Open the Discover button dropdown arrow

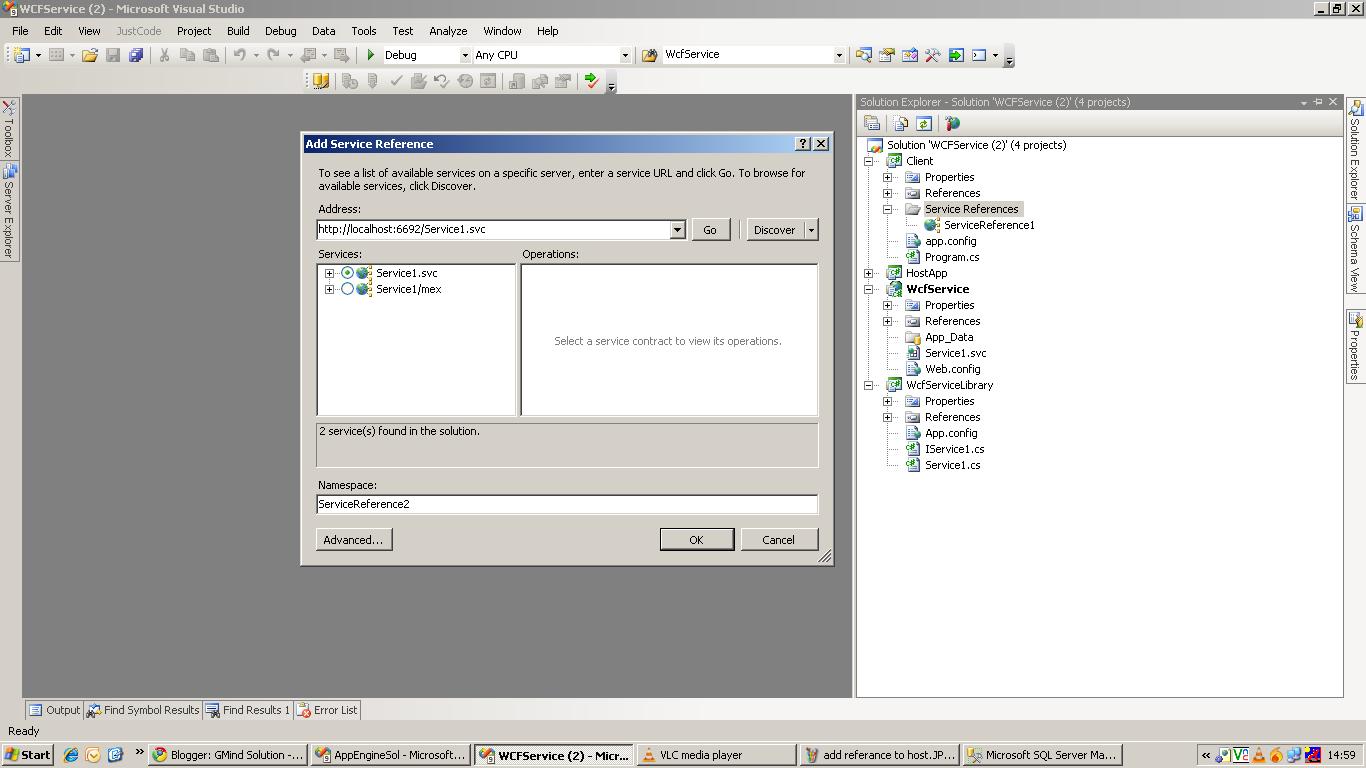pos(811,230)
